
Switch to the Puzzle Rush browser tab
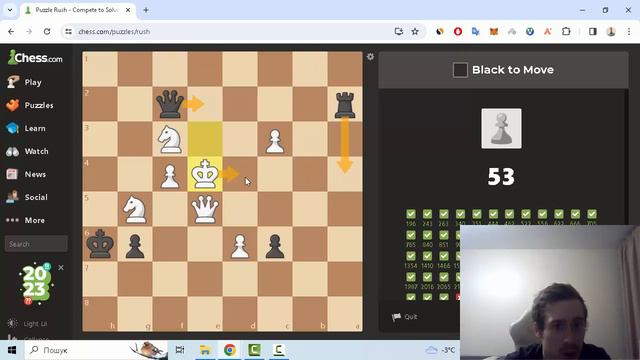click(x=77, y=10)
